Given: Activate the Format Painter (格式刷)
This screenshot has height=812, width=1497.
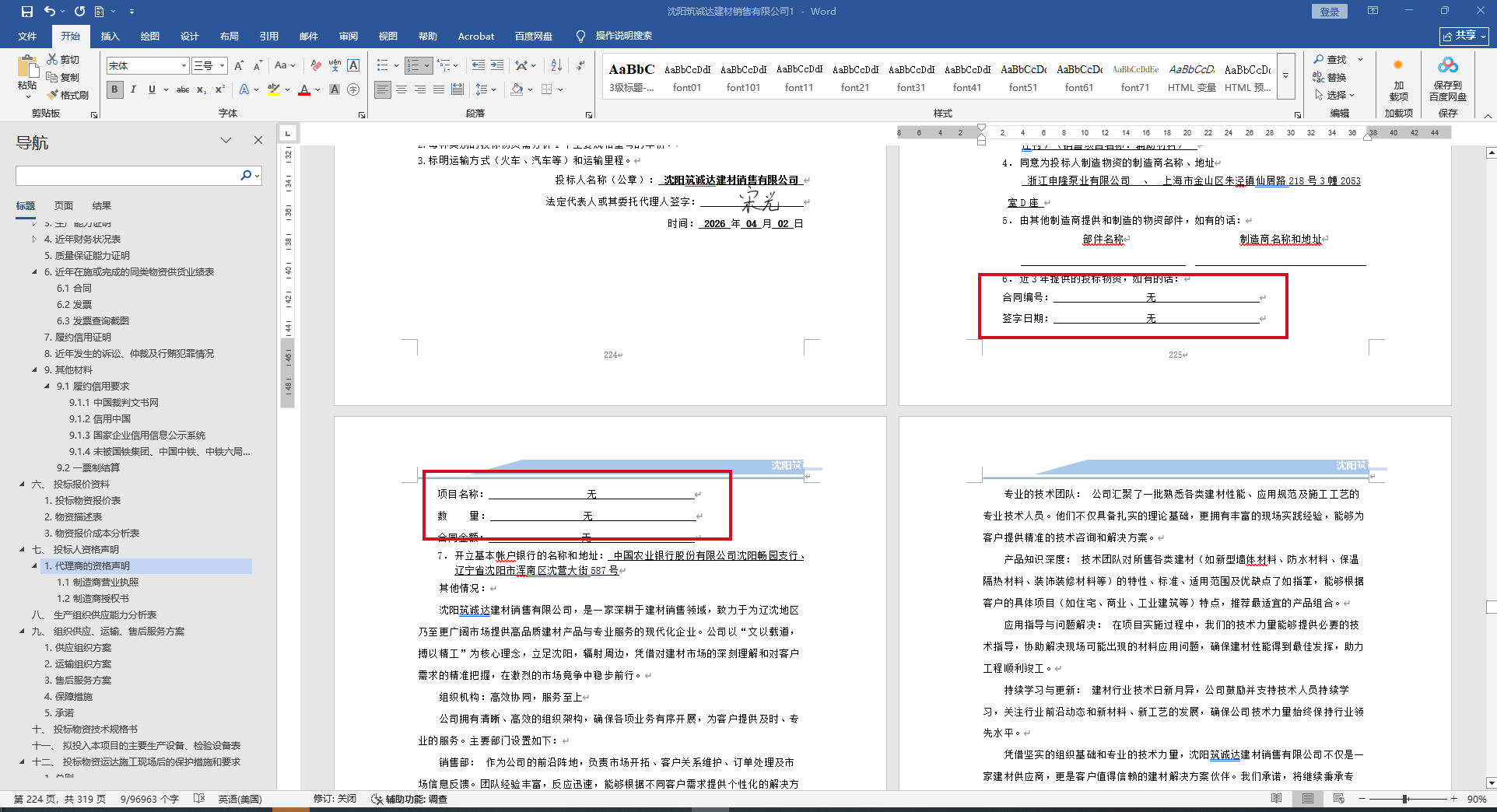Looking at the screenshot, I should [x=53, y=95].
